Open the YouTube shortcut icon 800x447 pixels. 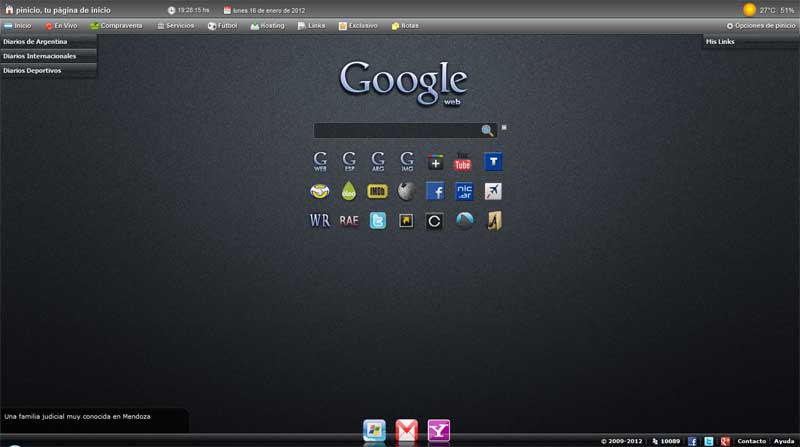[463, 161]
